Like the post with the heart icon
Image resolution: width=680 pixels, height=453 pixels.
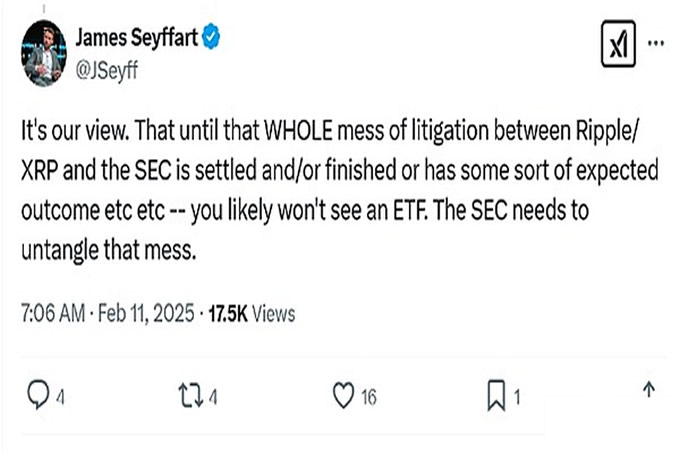[x=343, y=396]
